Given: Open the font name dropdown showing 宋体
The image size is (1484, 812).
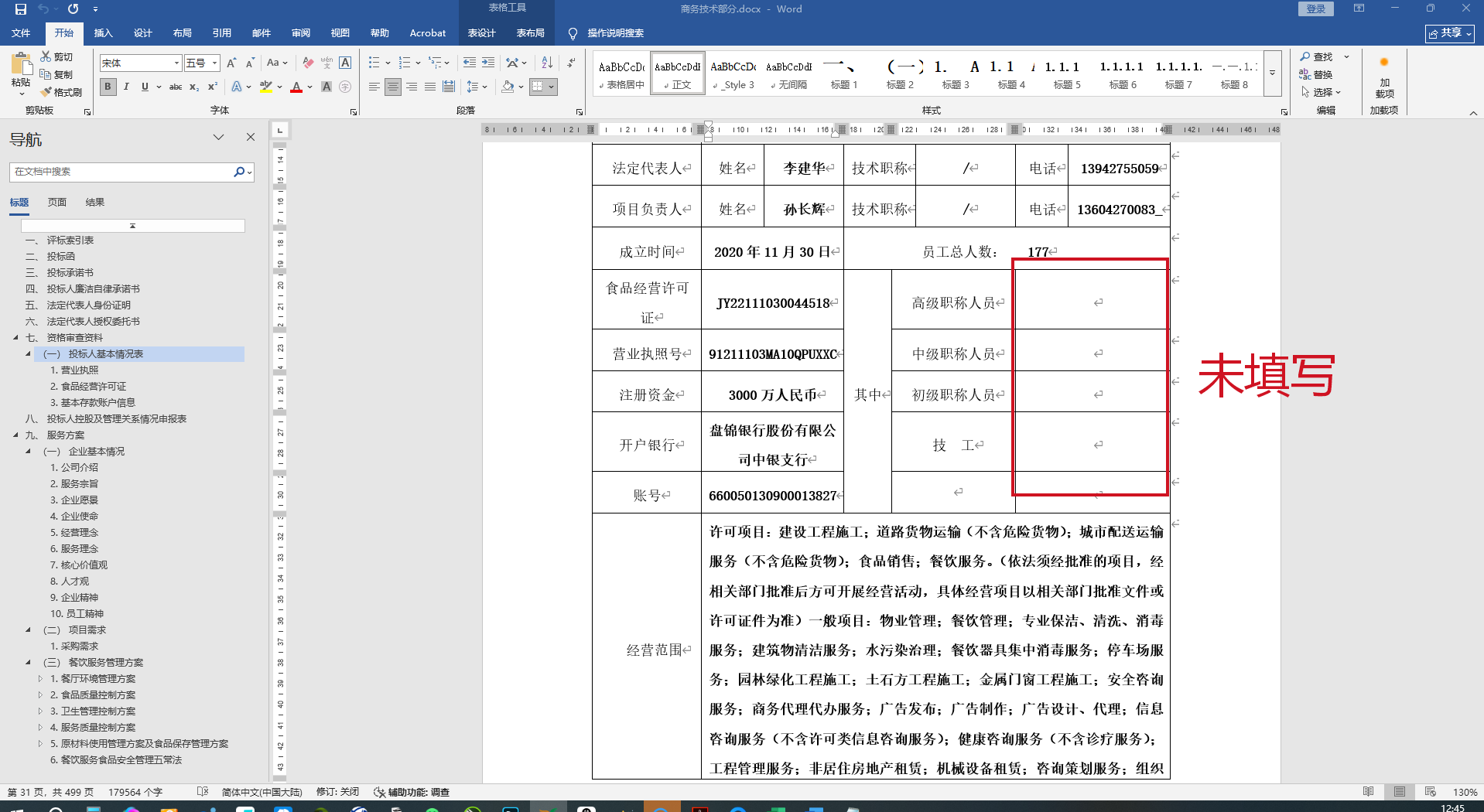Looking at the screenshot, I should click(176, 63).
